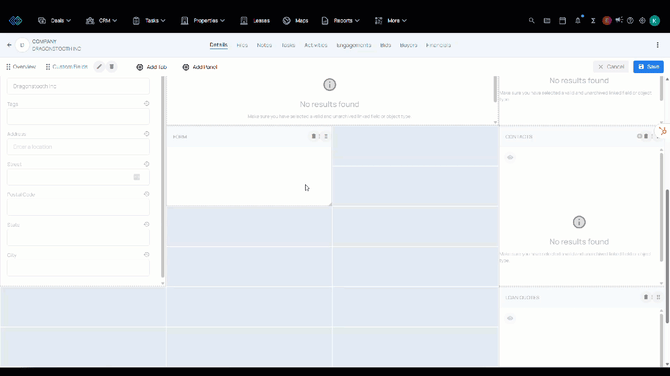Open the Properties dropdown

tap(203, 21)
